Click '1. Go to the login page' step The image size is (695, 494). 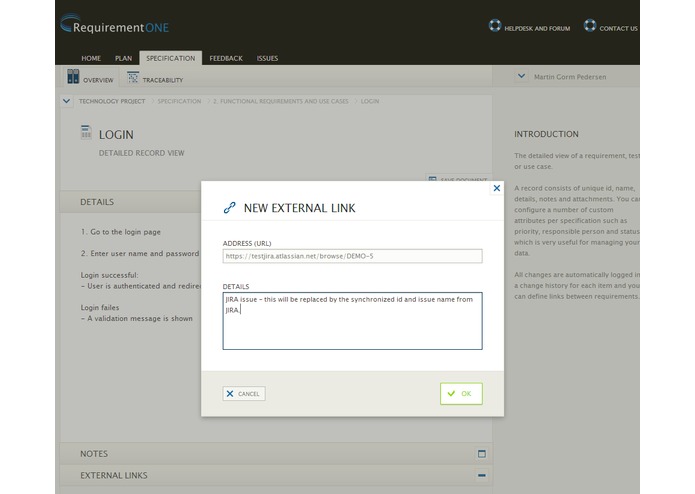pos(121,232)
